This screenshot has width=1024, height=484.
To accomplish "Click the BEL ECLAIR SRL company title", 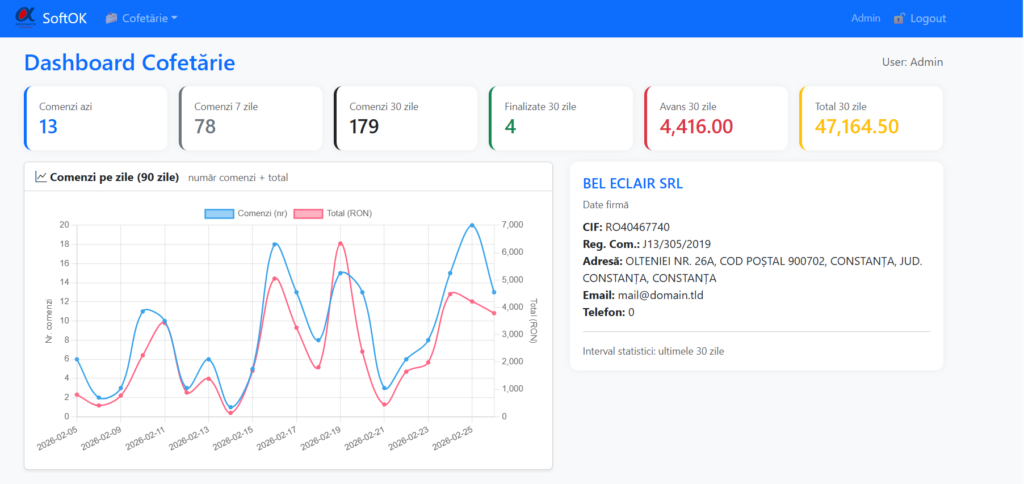I will pyautogui.click(x=633, y=183).
